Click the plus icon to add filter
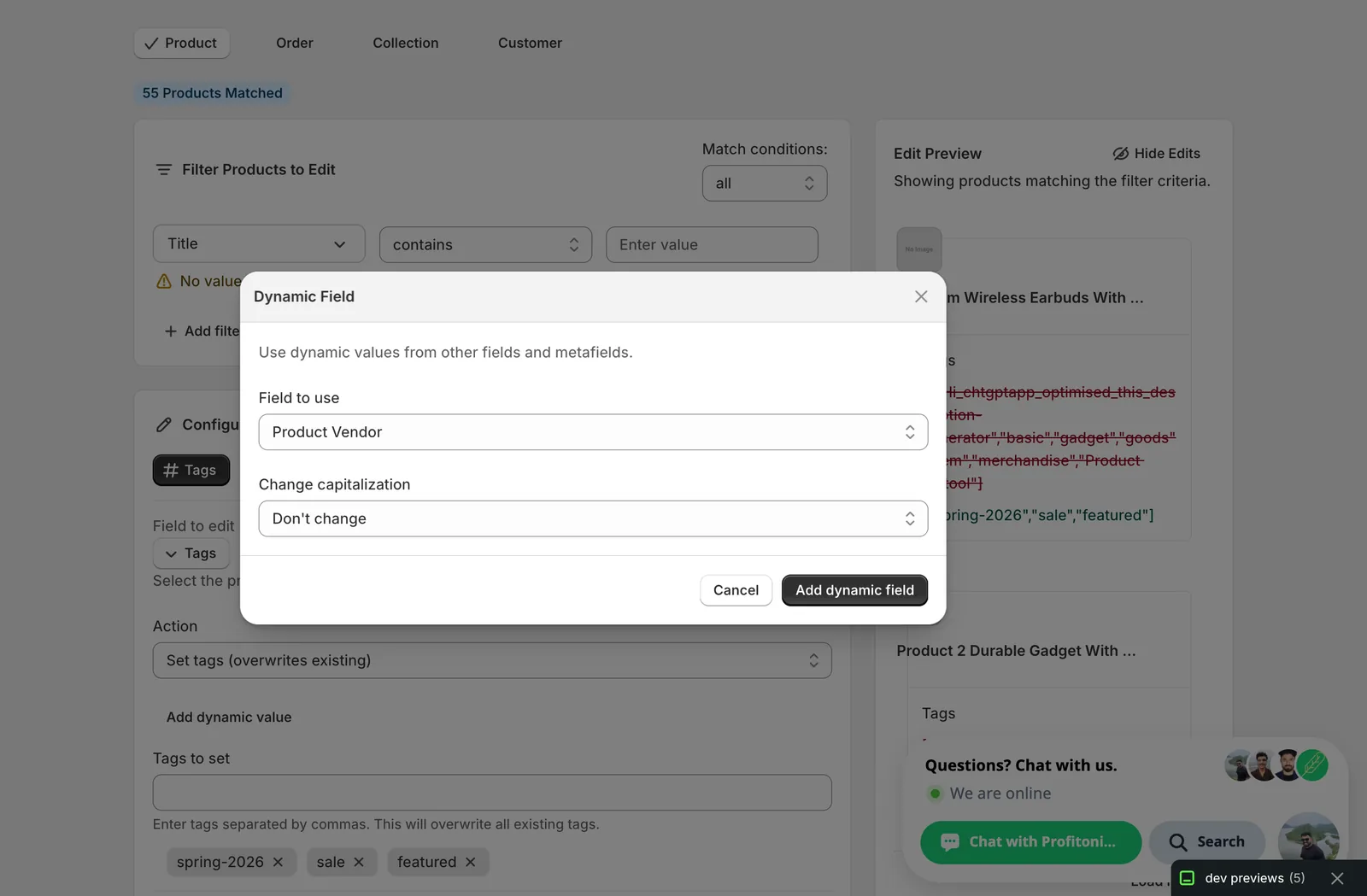1367x896 pixels. coord(171,331)
